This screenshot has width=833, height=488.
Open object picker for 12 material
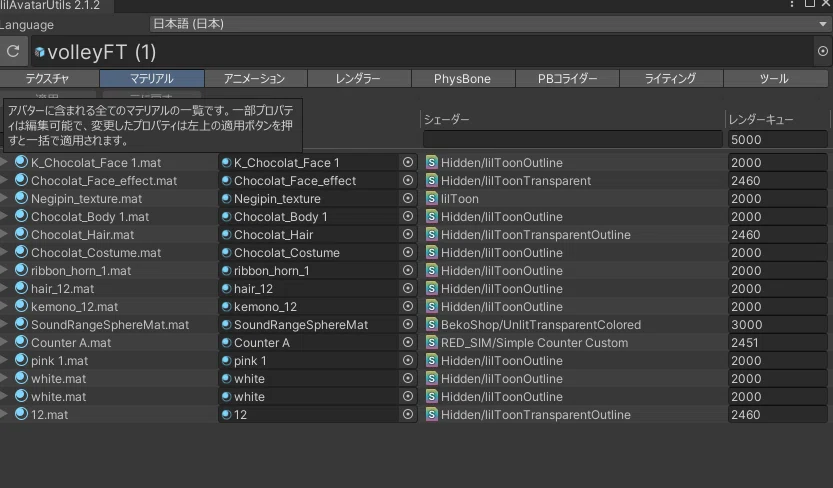click(x=407, y=415)
